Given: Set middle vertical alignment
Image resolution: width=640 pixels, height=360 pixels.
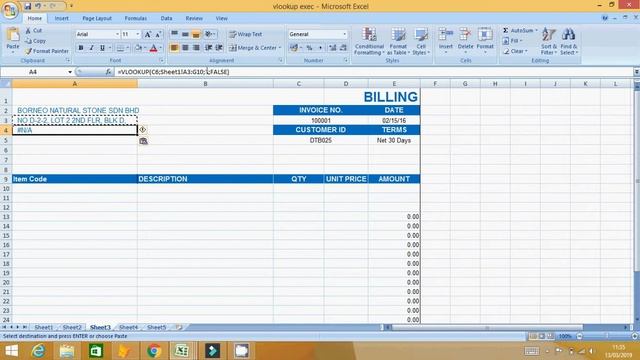Looking at the screenshot, I should [x=185, y=34].
